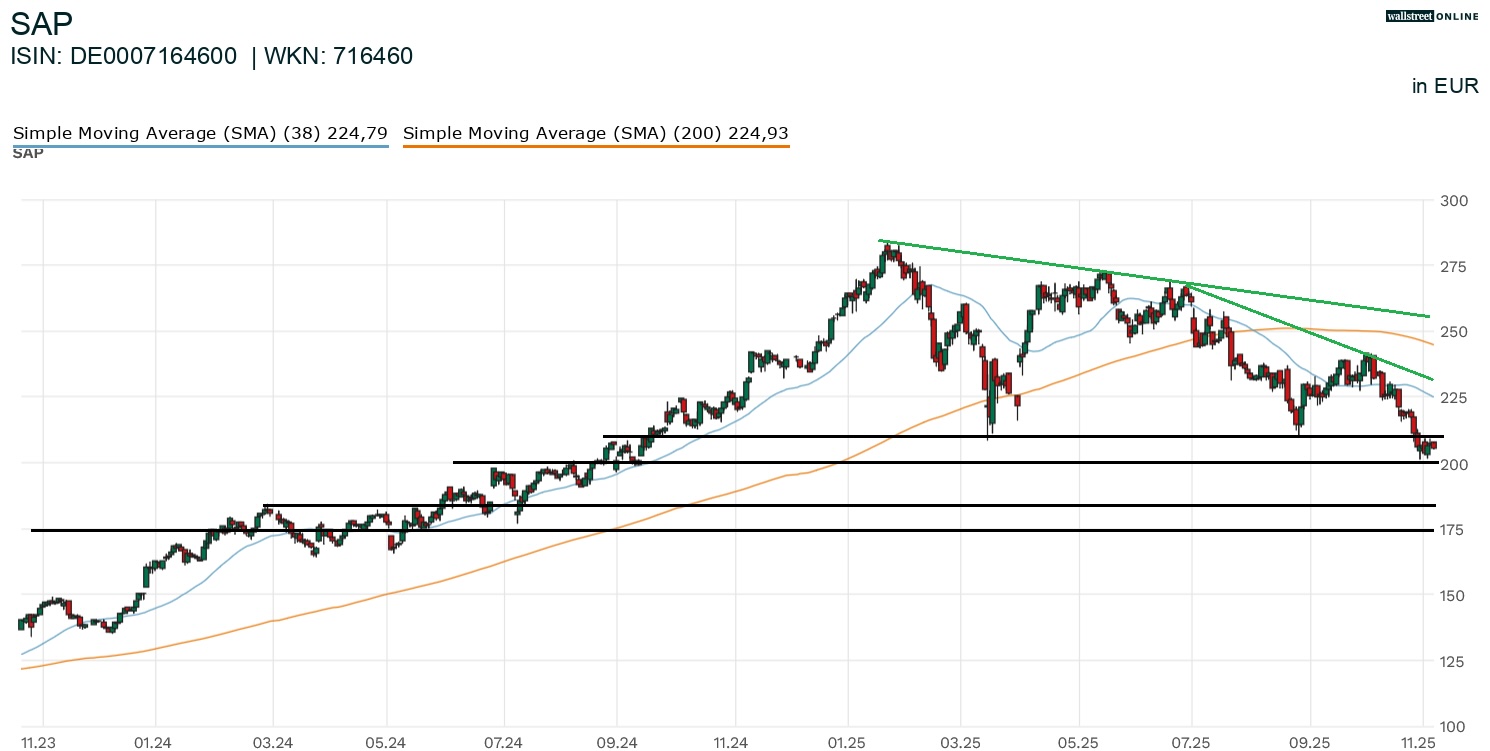Toggle the SMA (200) legend entry

[x=596, y=133]
